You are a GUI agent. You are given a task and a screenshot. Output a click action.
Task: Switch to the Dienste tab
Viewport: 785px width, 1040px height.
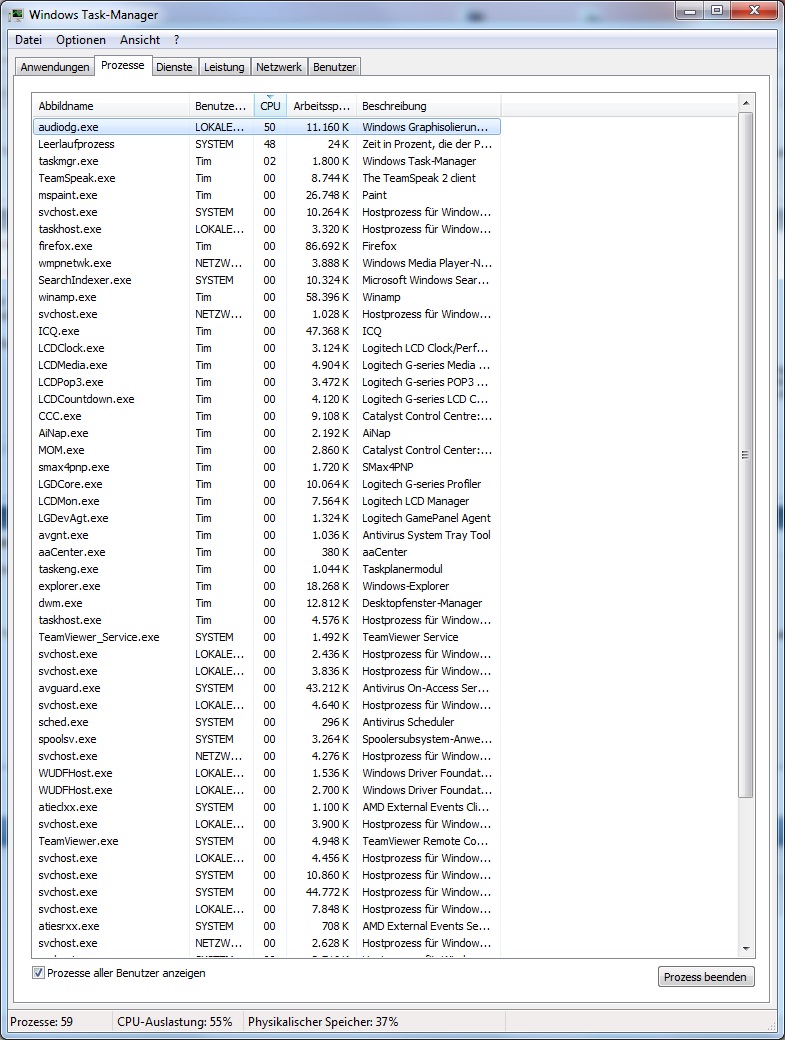(174, 67)
